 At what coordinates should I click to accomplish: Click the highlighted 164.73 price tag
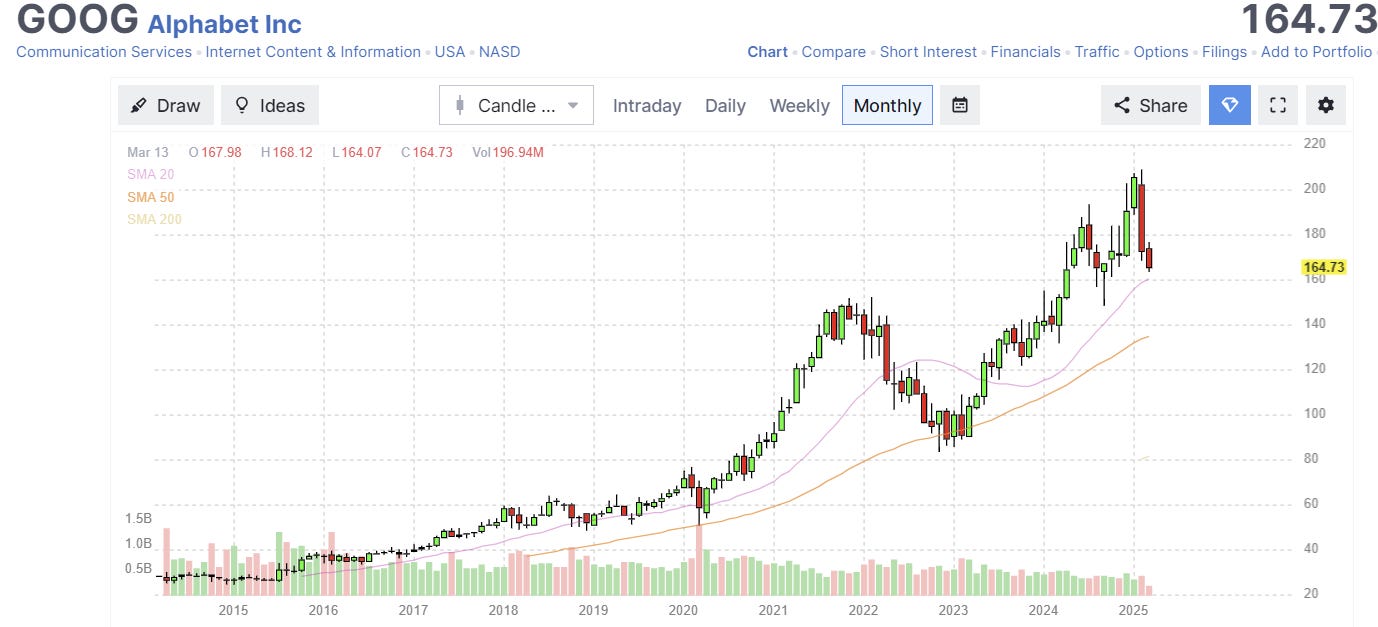coord(1323,267)
